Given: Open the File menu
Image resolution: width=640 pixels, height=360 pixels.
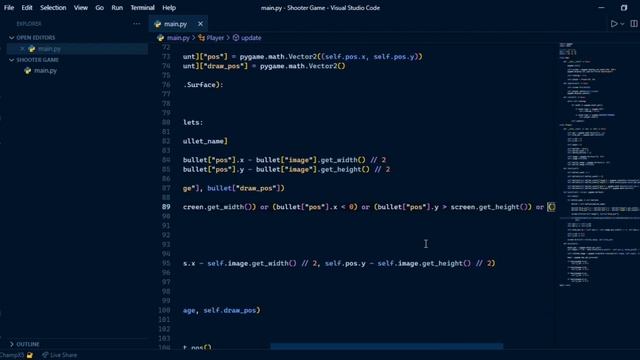Looking at the screenshot, I should coord(9,8).
